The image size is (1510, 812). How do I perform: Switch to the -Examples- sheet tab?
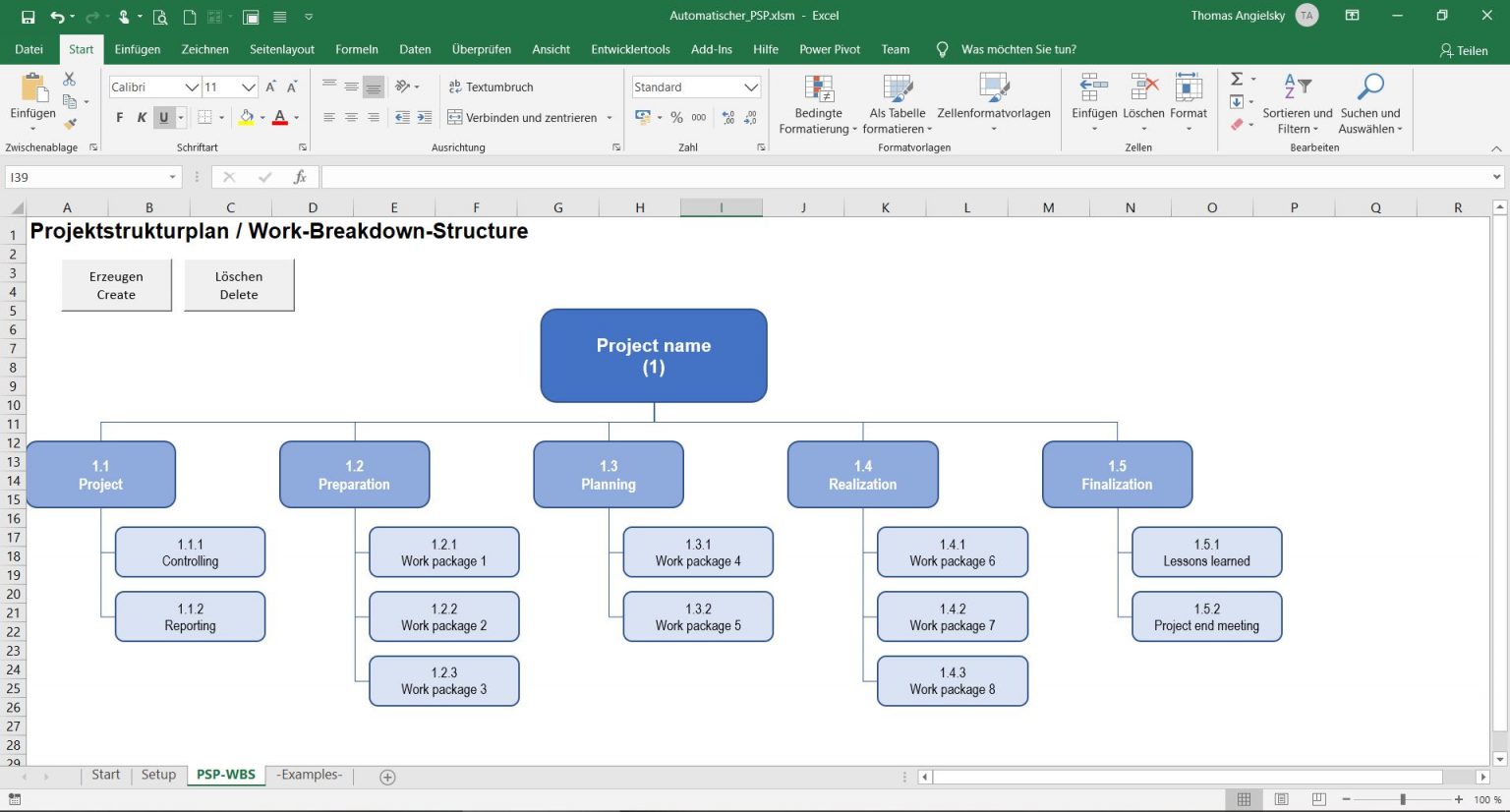[x=310, y=775]
